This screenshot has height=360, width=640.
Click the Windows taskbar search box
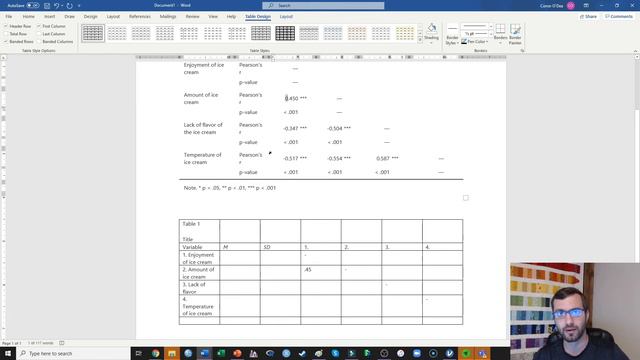[x=73, y=353]
